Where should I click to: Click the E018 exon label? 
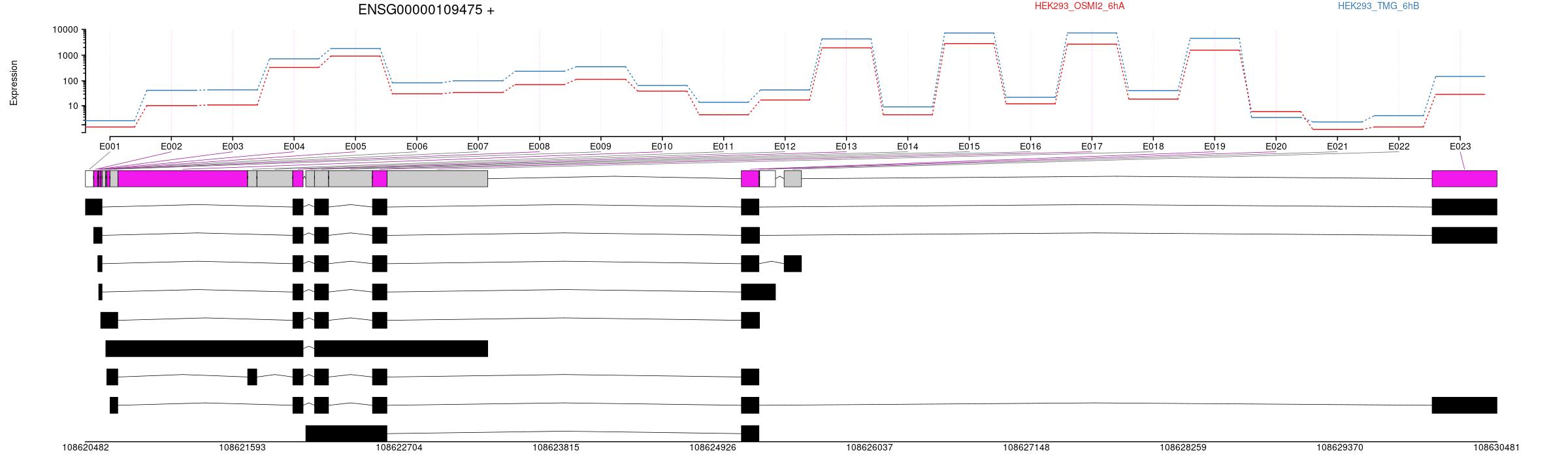1153,146
